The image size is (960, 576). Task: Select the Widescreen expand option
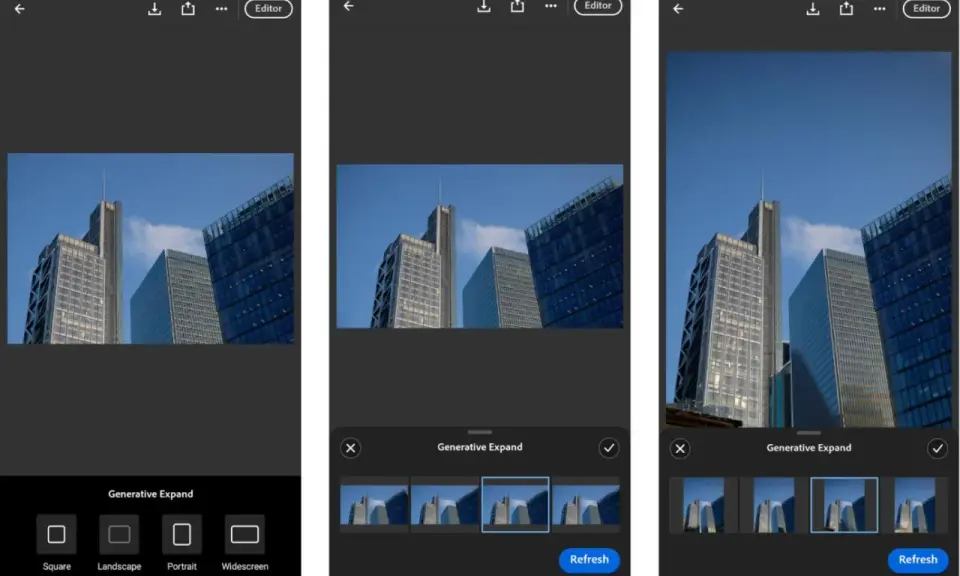click(x=244, y=534)
